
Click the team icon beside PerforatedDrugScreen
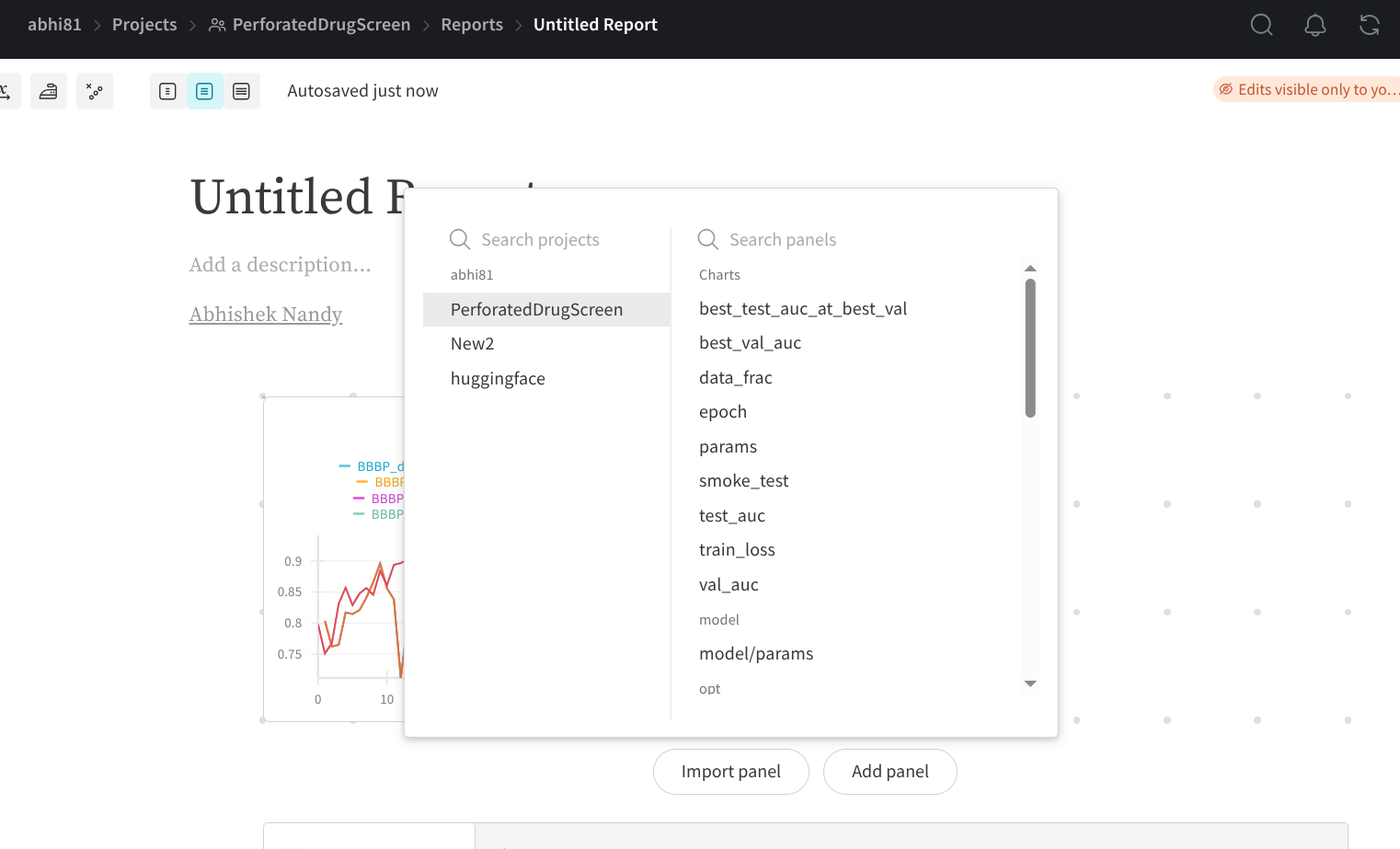(217, 25)
